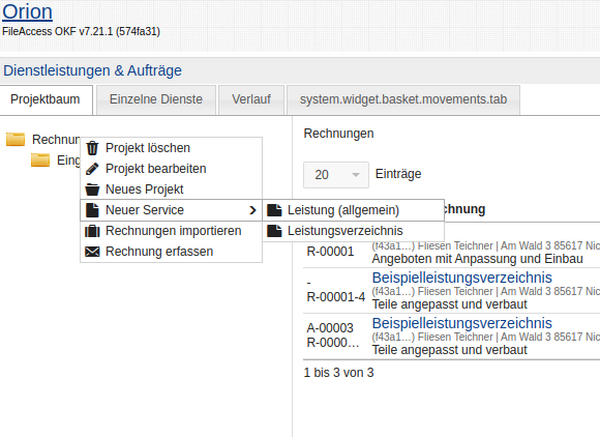Switch to the Einzelne Dienste tab
Viewport: 600px width, 437px height.
point(155,100)
